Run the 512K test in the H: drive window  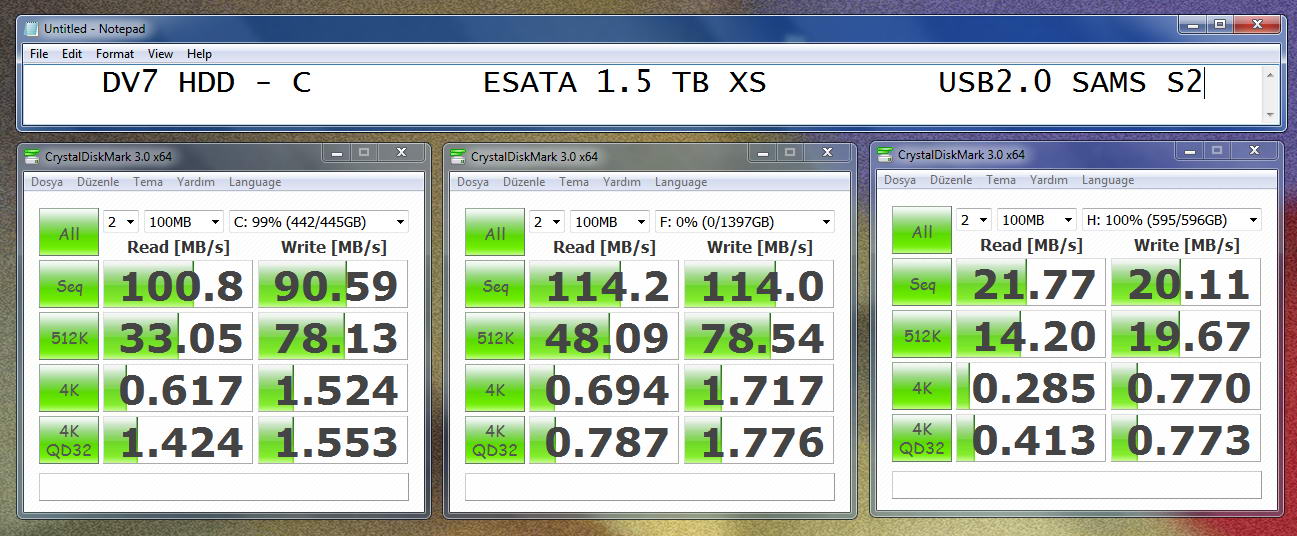[922, 335]
